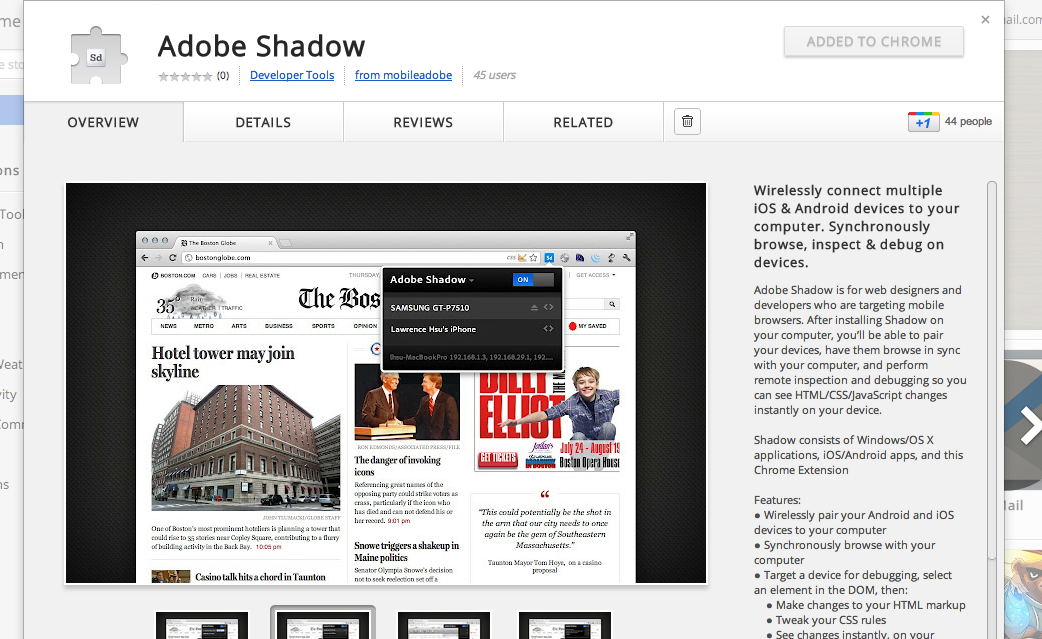The width and height of the screenshot is (1042, 639).
Task: Select the third screenshot thumbnail
Action: [x=444, y=625]
